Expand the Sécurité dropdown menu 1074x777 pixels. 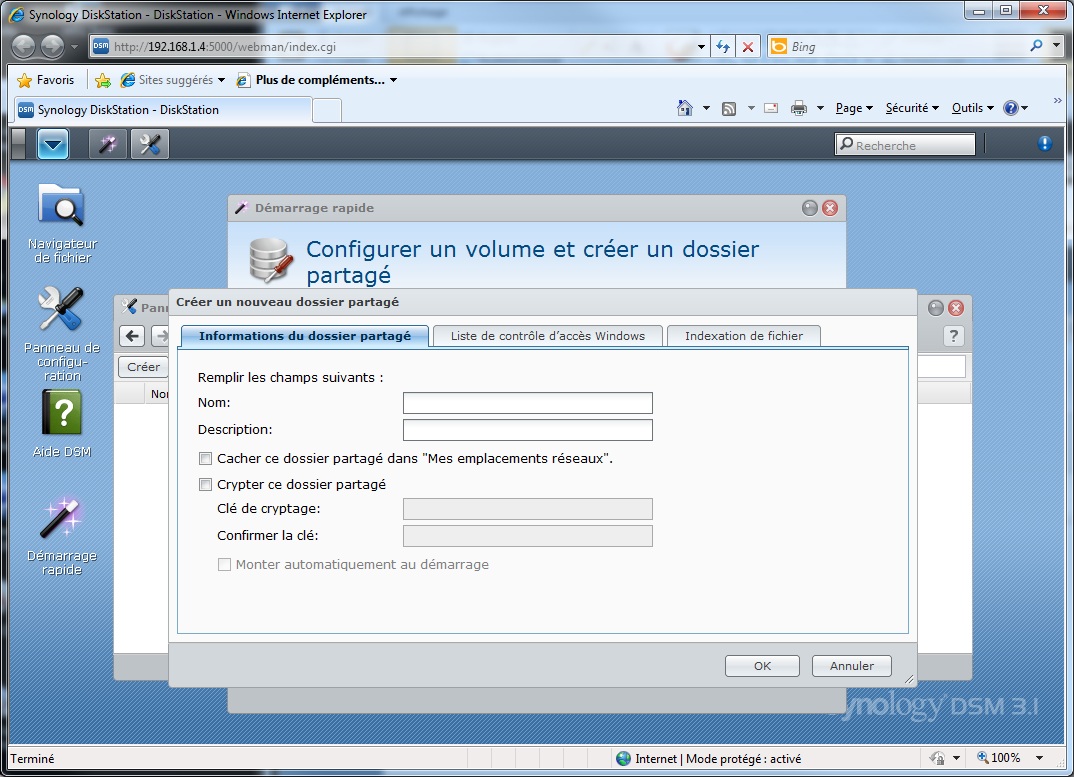[912, 108]
